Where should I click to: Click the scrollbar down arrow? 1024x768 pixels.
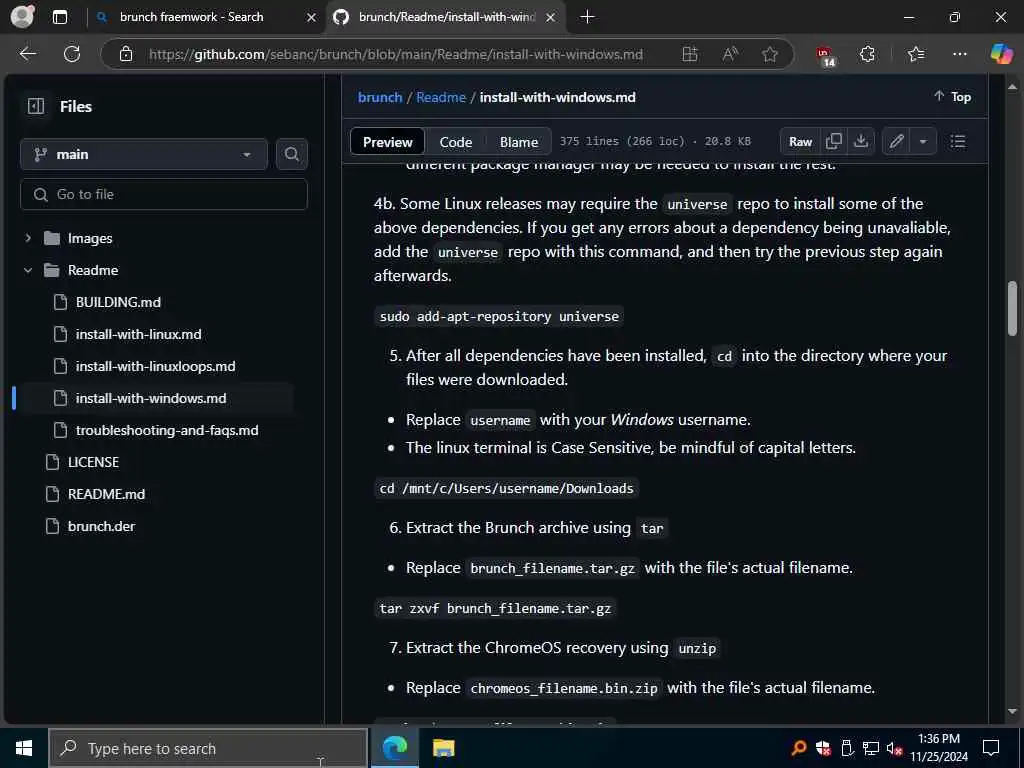click(x=1012, y=711)
